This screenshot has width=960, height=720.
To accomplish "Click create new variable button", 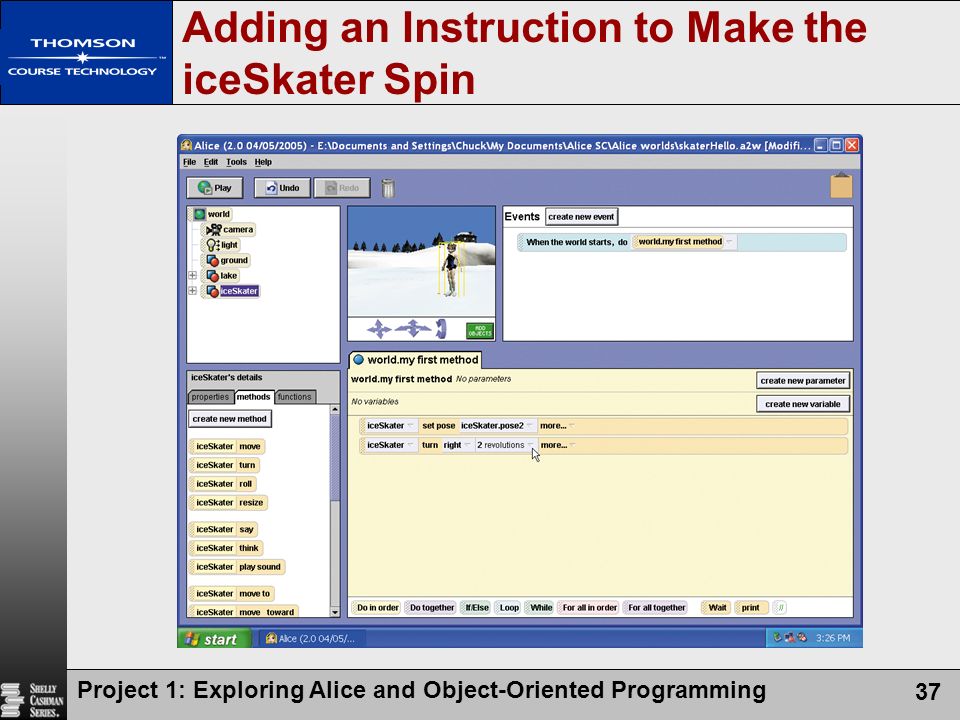I will click(803, 404).
